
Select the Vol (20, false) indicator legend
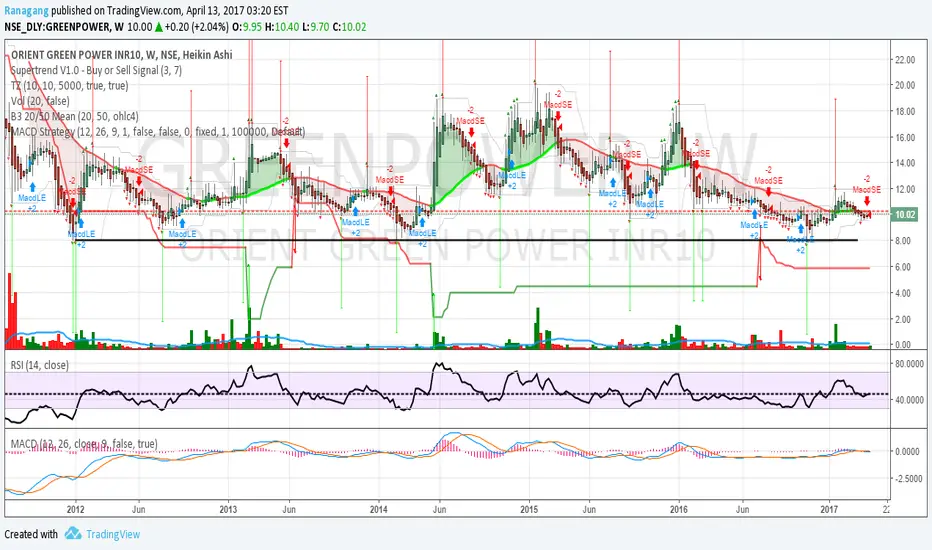pyautogui.click(x=40, y=101)
